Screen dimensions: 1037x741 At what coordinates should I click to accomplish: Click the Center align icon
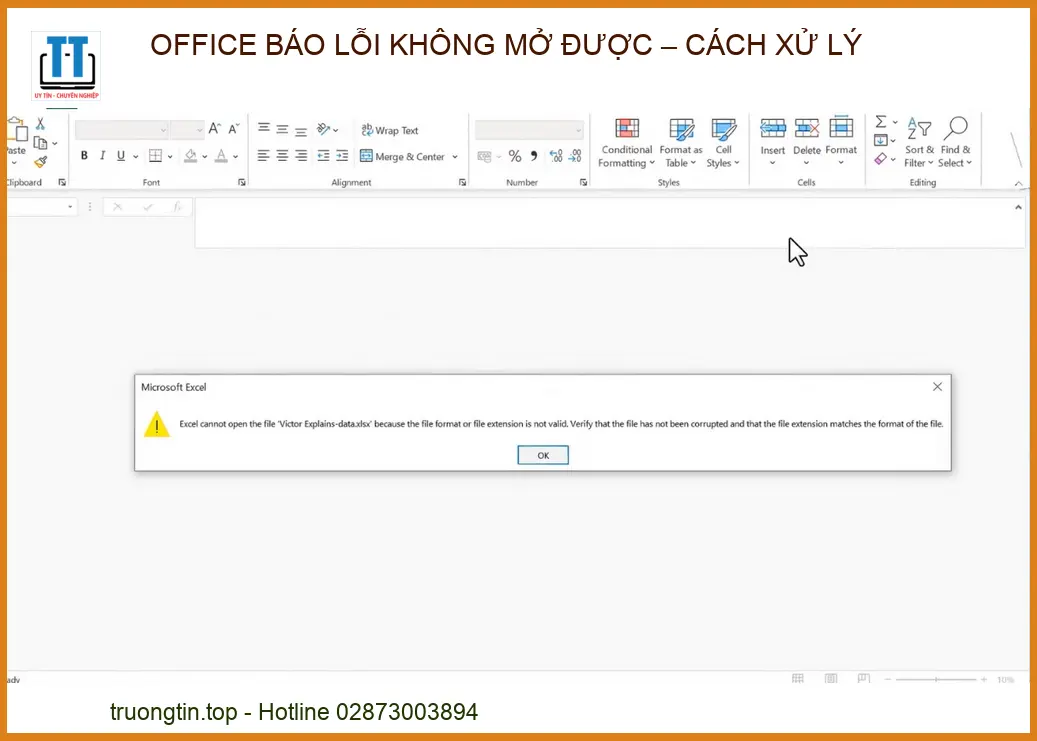coord(283,156)
